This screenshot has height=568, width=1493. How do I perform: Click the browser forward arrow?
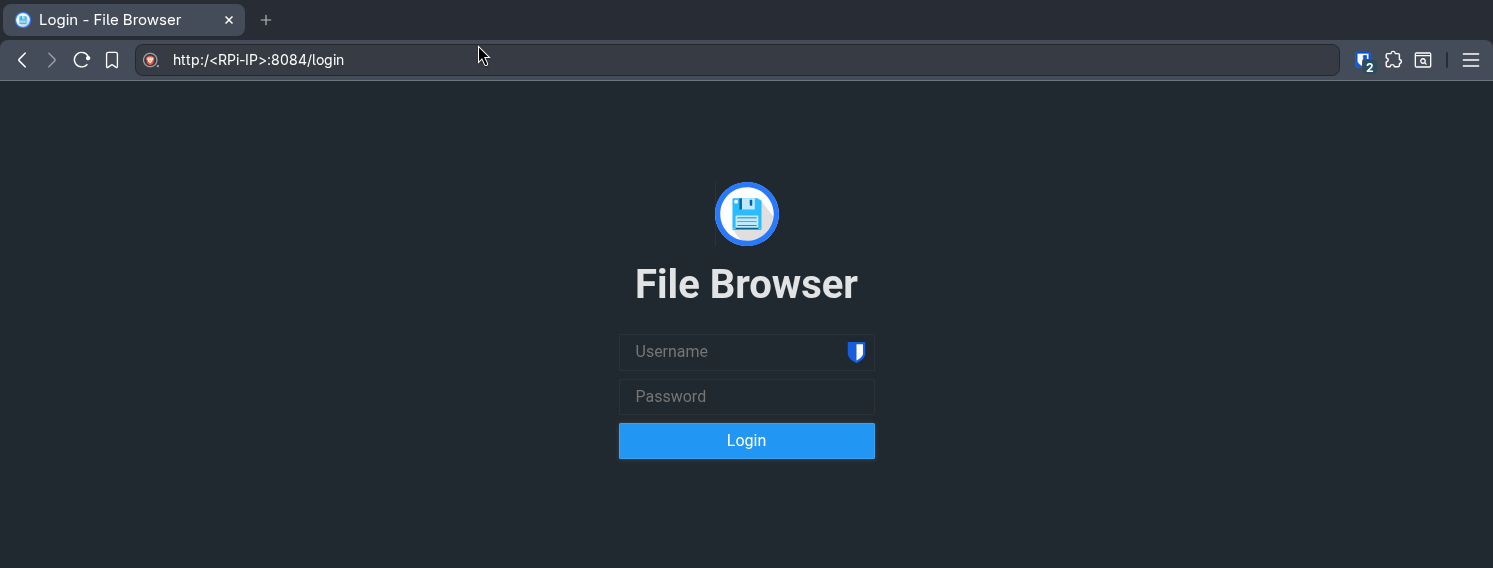52,60
